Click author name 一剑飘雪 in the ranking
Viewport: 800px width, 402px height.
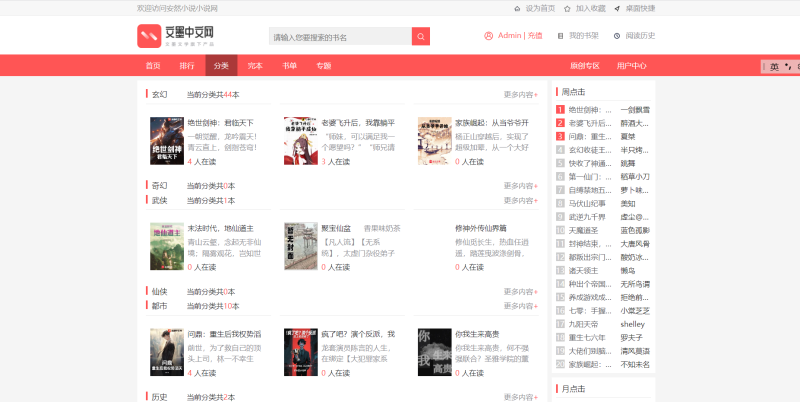[635, 110]
